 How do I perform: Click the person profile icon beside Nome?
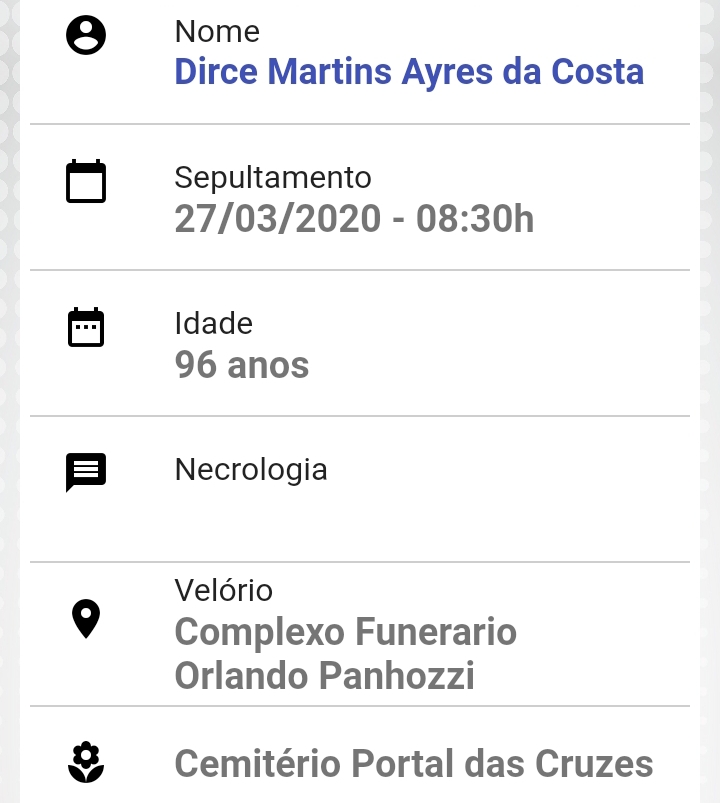tap(86, 35)
